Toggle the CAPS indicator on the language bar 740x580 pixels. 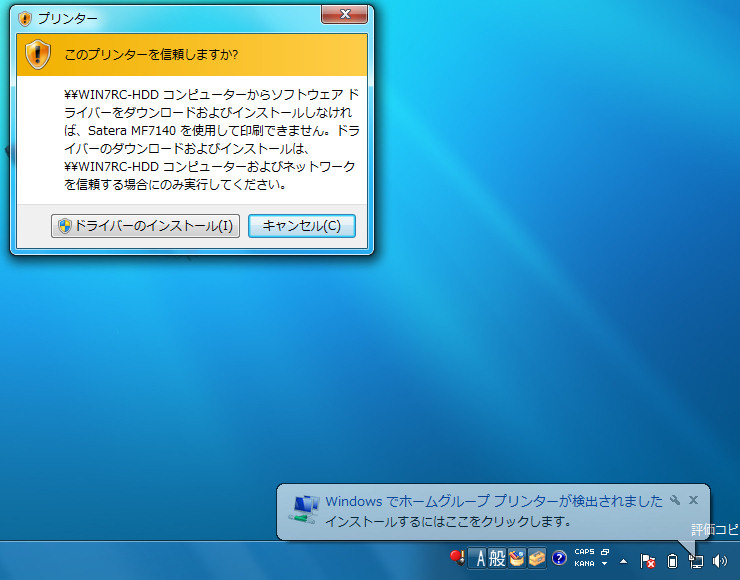point(584,552)
